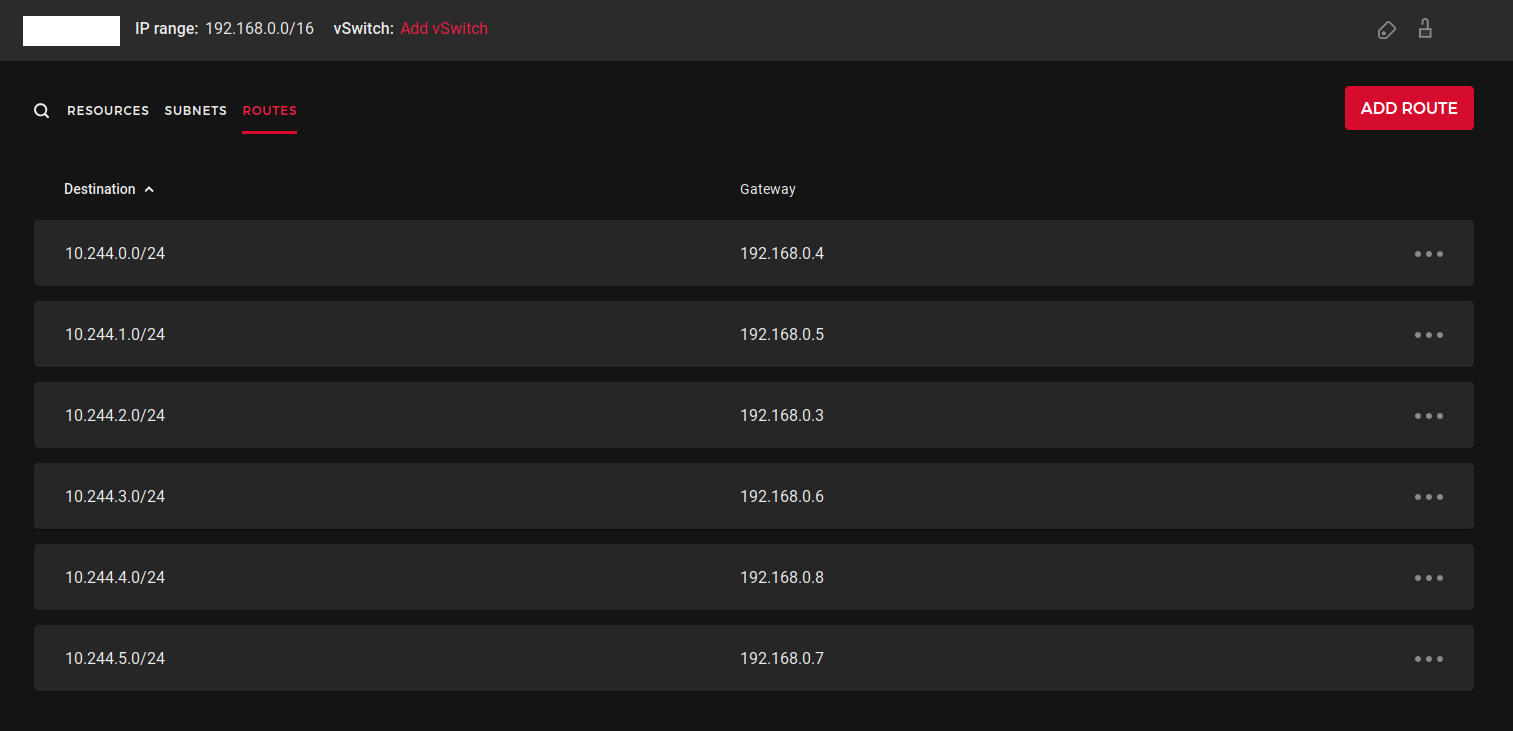Click the Gateway column header
The height and width of the screenshot is (731, 1513).
[x=767, y=189]
